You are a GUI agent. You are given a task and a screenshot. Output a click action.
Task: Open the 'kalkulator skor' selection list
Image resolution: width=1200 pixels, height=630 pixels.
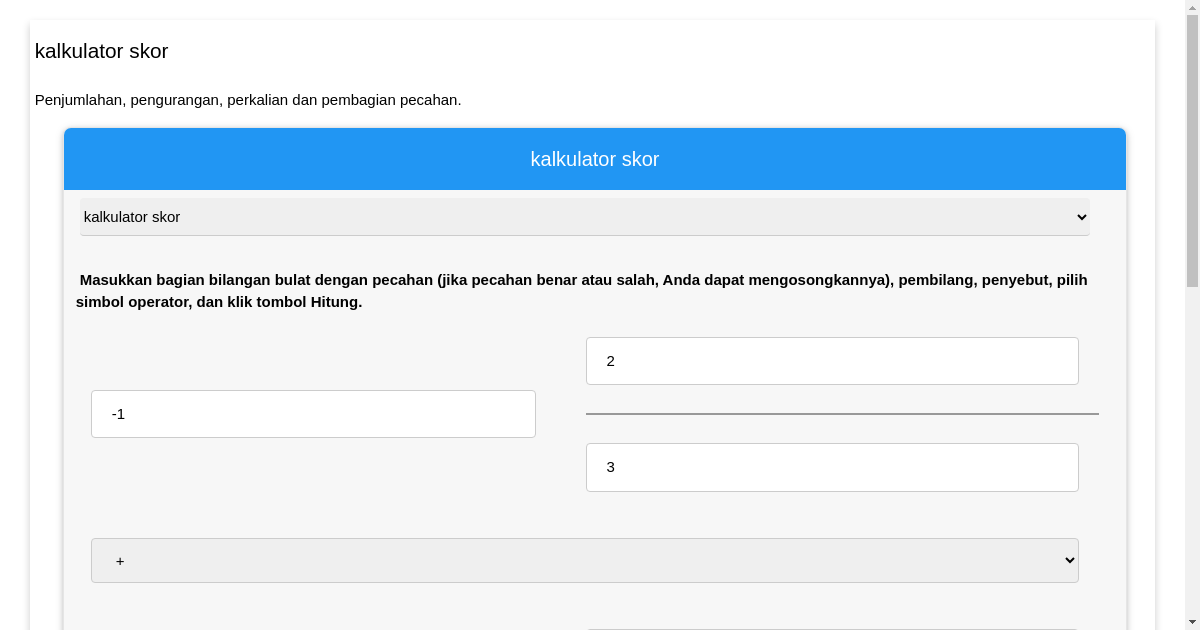[x=584, y=217]
